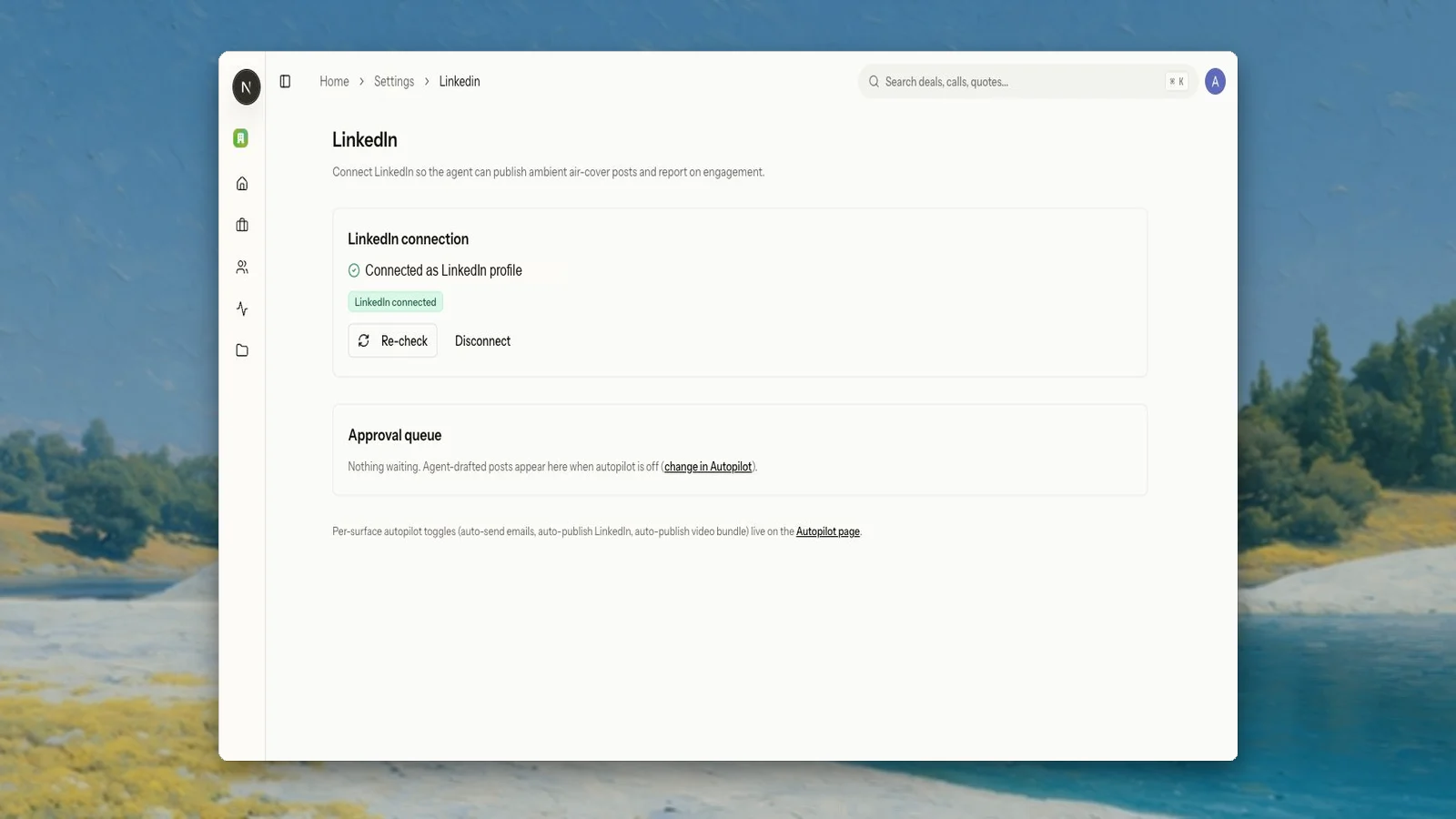
Task: Open the folder icon in sidebar
Action: pos(242,350)
